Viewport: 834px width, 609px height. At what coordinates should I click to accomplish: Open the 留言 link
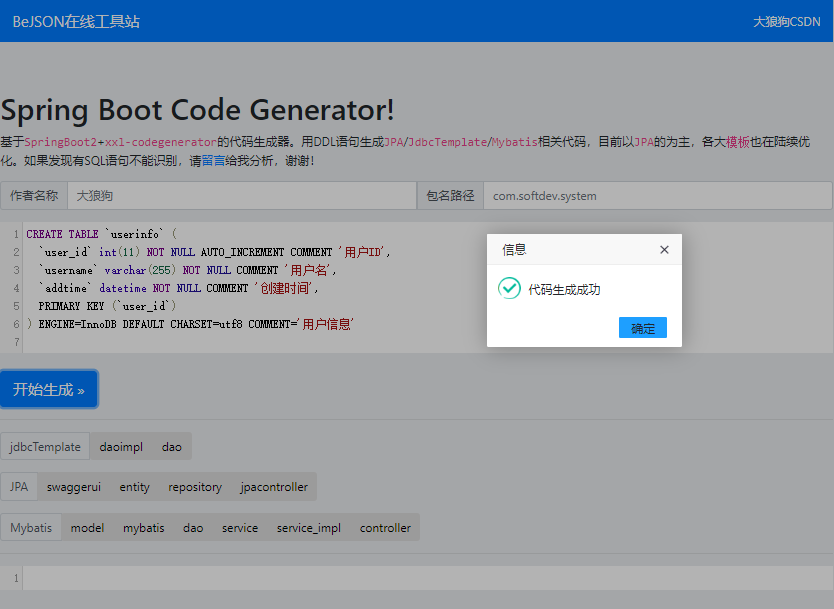pyautogui.click(x=213, y=160)
